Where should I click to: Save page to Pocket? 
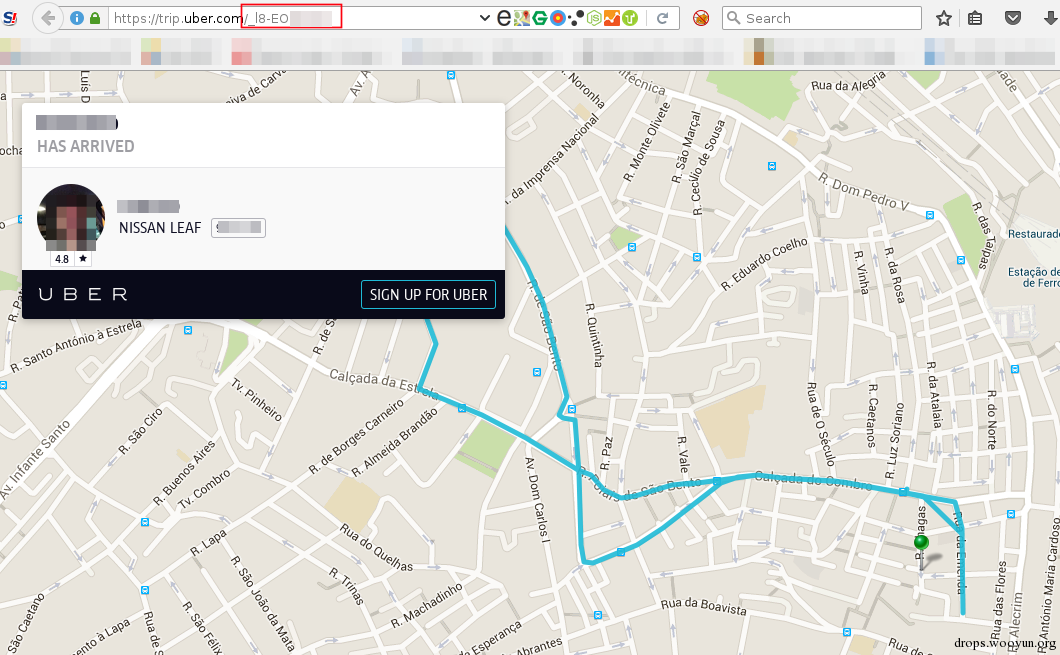click(1012, 18)
